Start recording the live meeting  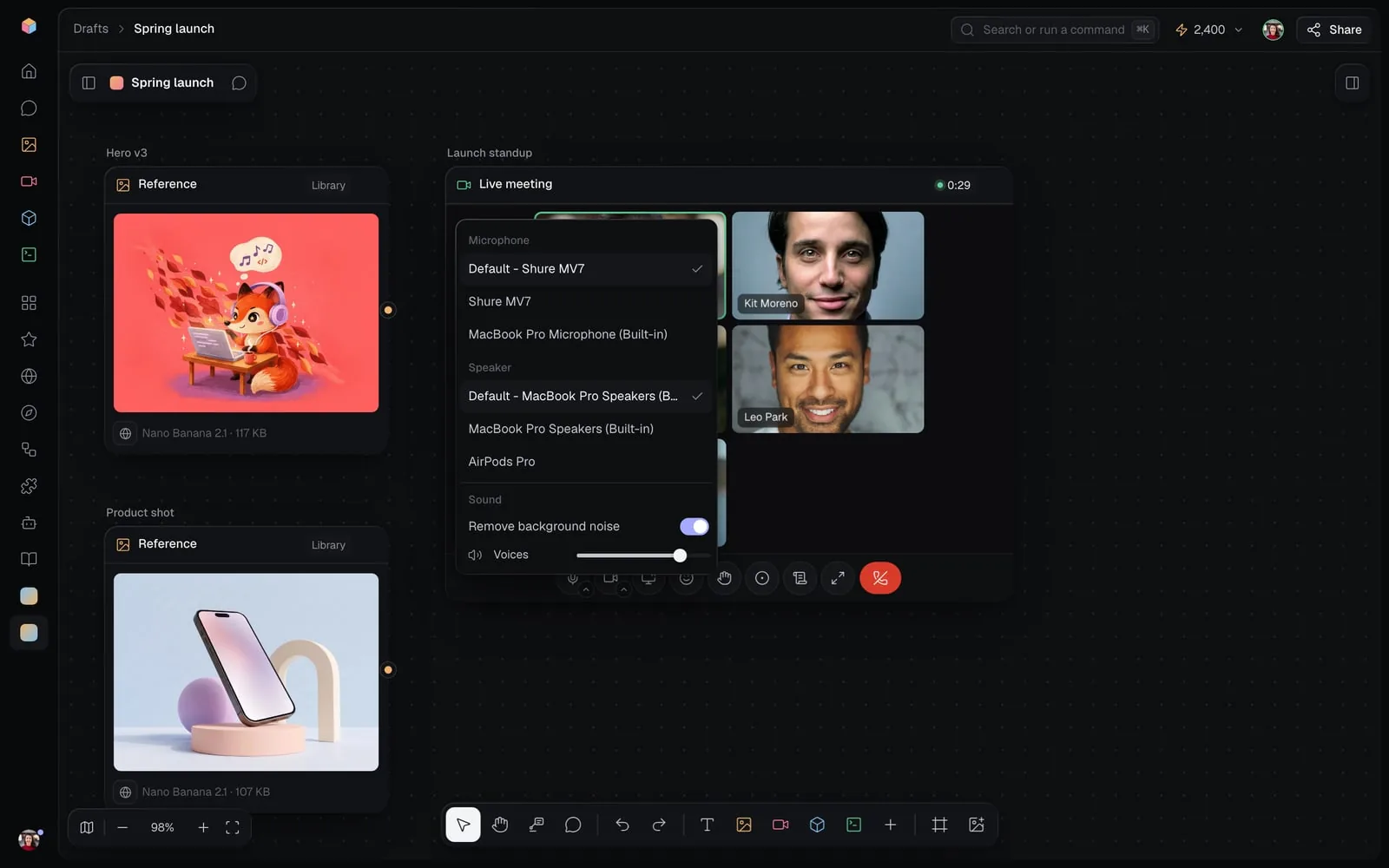coord(762,578)
